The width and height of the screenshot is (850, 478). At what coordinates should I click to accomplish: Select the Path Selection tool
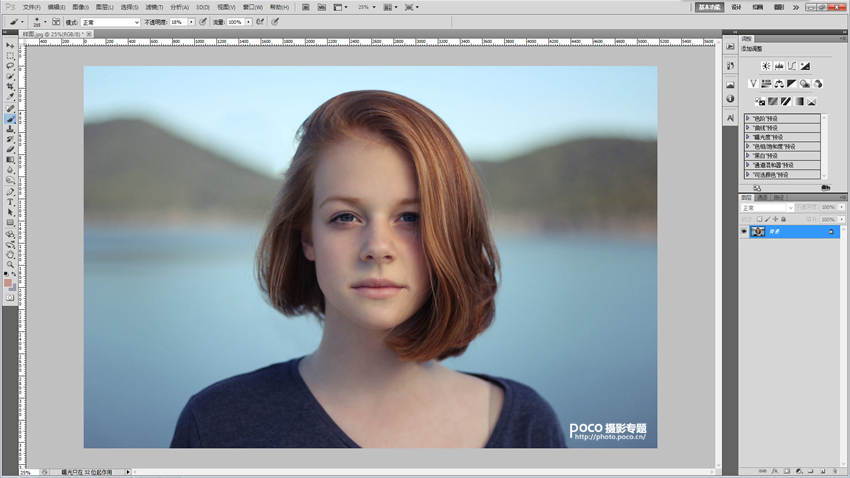[x=10, y=212]
